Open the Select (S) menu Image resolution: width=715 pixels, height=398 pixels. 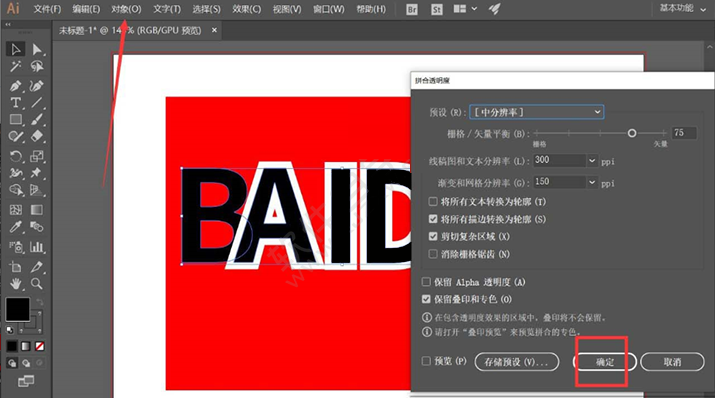(207, 9)
